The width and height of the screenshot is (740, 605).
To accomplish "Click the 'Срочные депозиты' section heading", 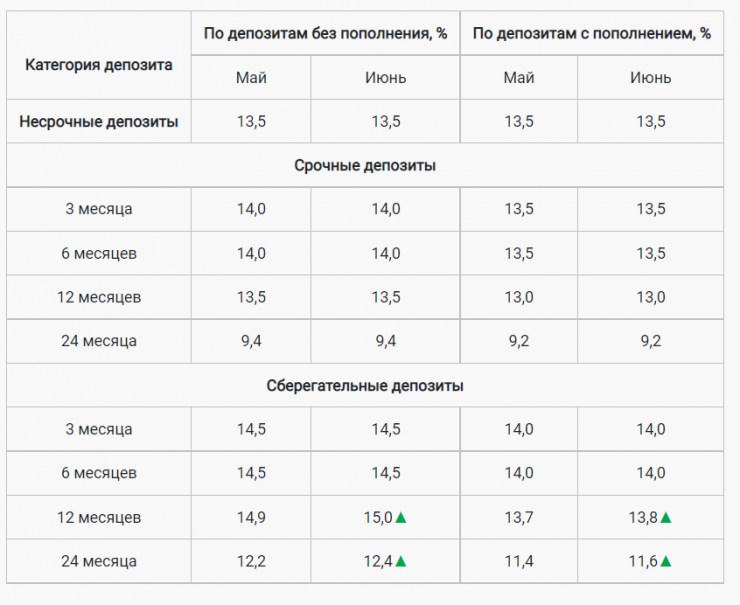I will [365, 166].
